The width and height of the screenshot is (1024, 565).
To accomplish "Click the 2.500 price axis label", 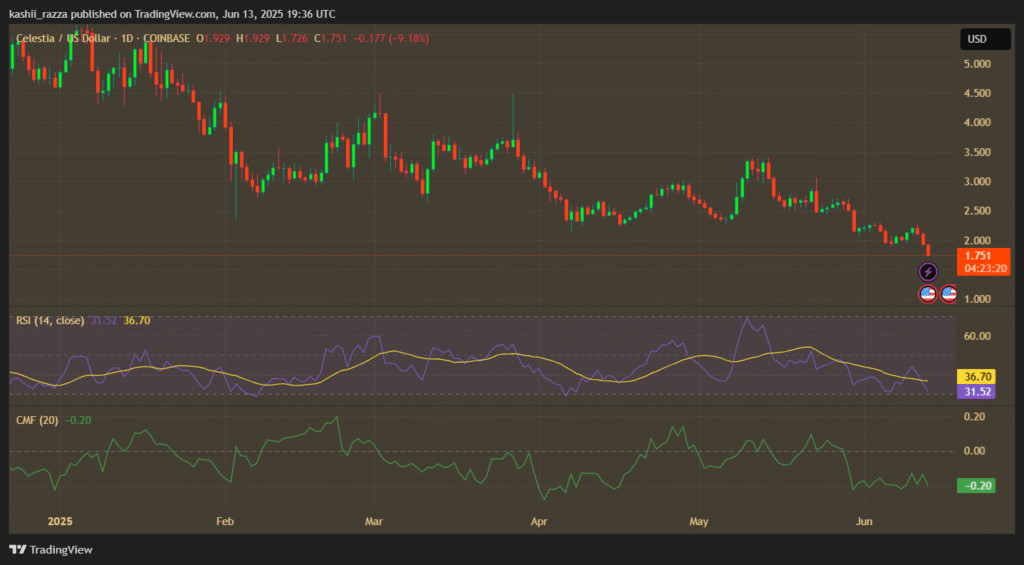I will [978, 211].
